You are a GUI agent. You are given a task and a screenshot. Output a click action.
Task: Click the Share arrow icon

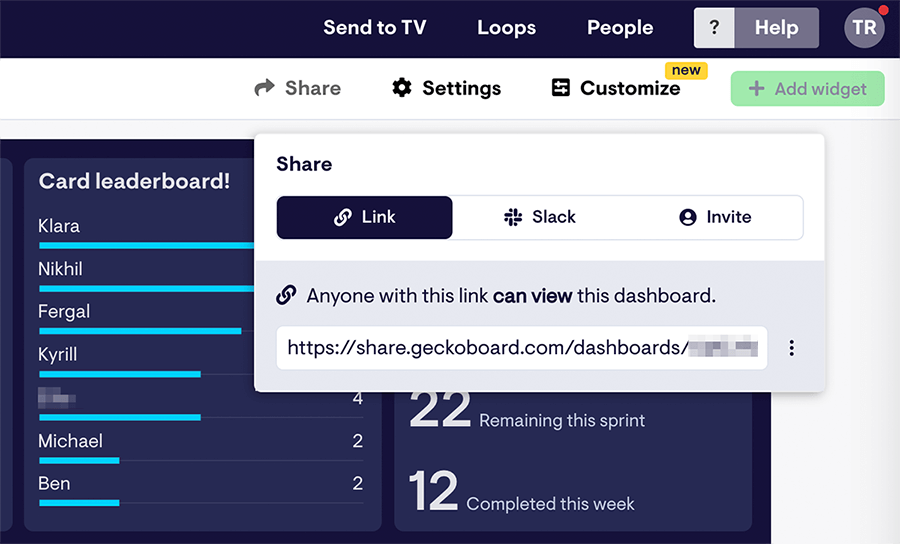[265, 88]
